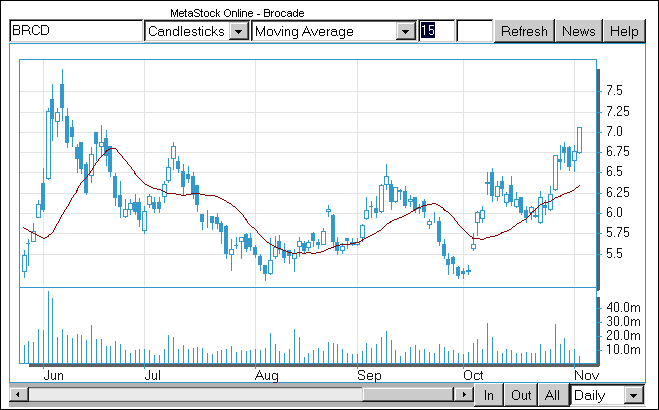Image resolution: width=659 pixels, height=410 pixels.
Task: Expand the Moving Average indicator dropdown
Action: pos(406,32)
